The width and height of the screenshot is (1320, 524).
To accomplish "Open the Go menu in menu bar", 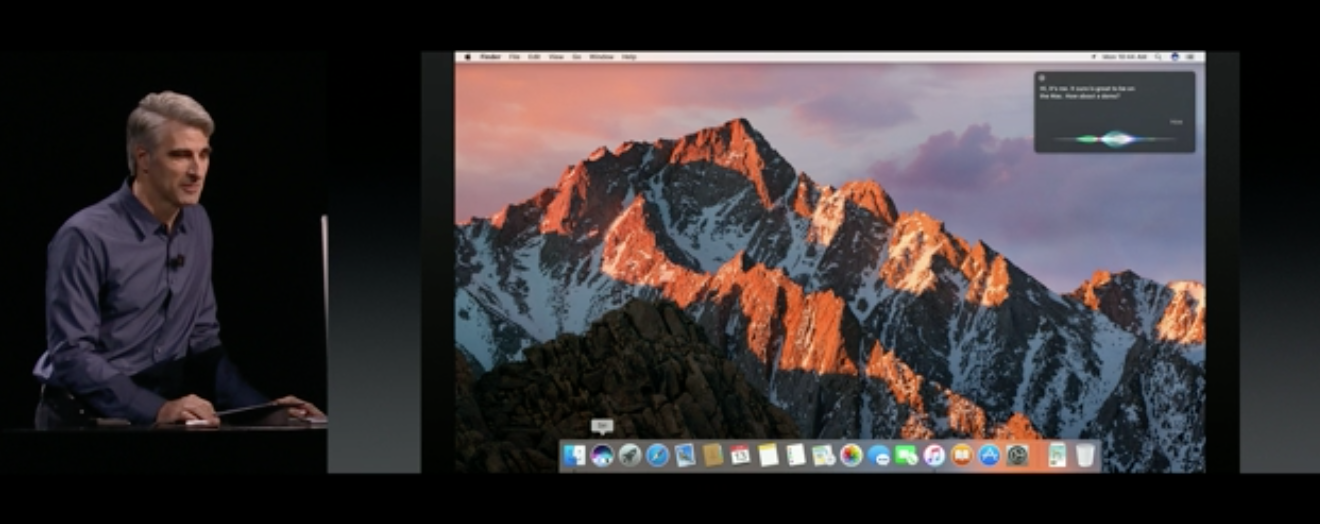I will click(x=576, y=57).
